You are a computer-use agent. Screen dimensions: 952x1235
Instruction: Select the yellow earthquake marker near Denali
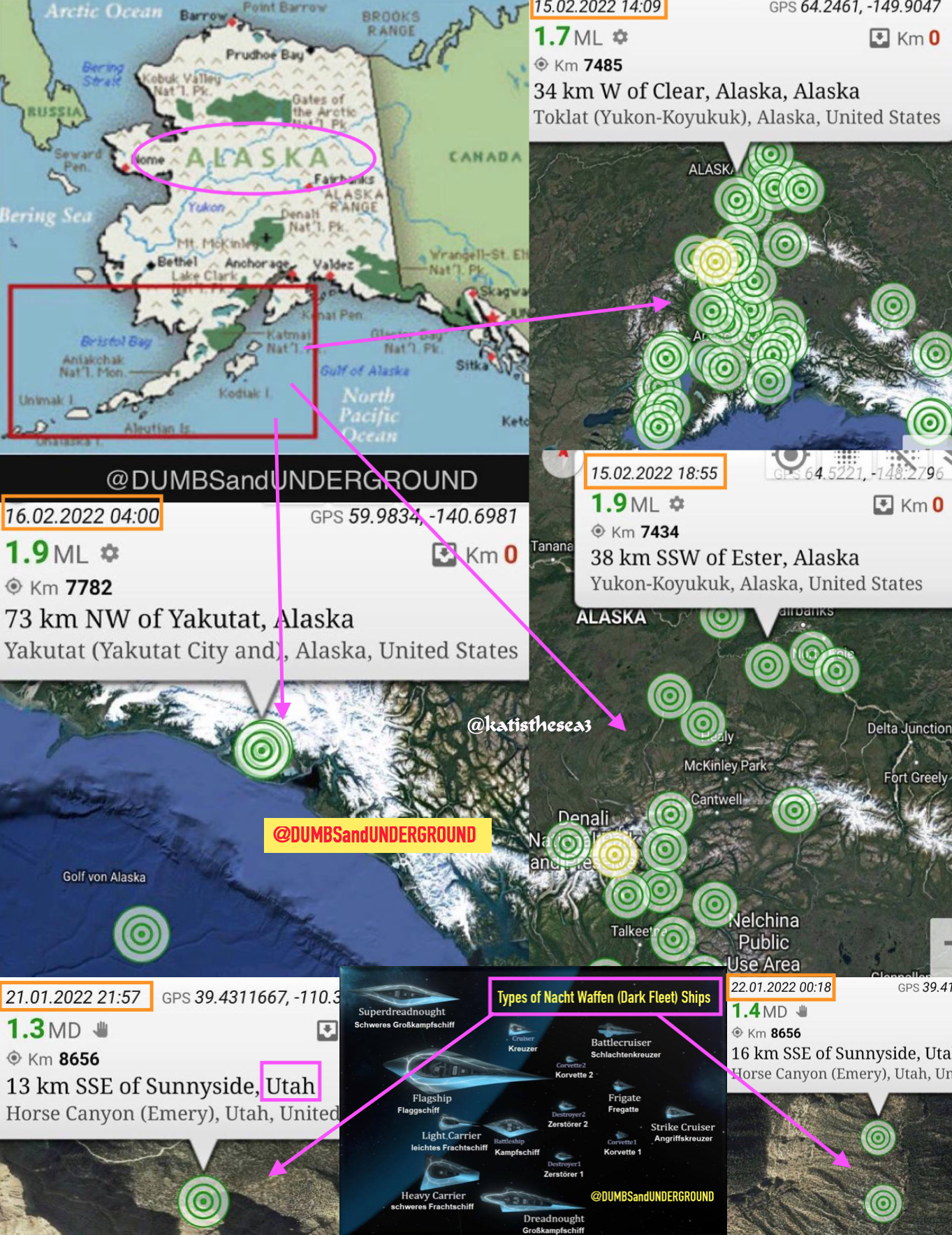(615, 854)
